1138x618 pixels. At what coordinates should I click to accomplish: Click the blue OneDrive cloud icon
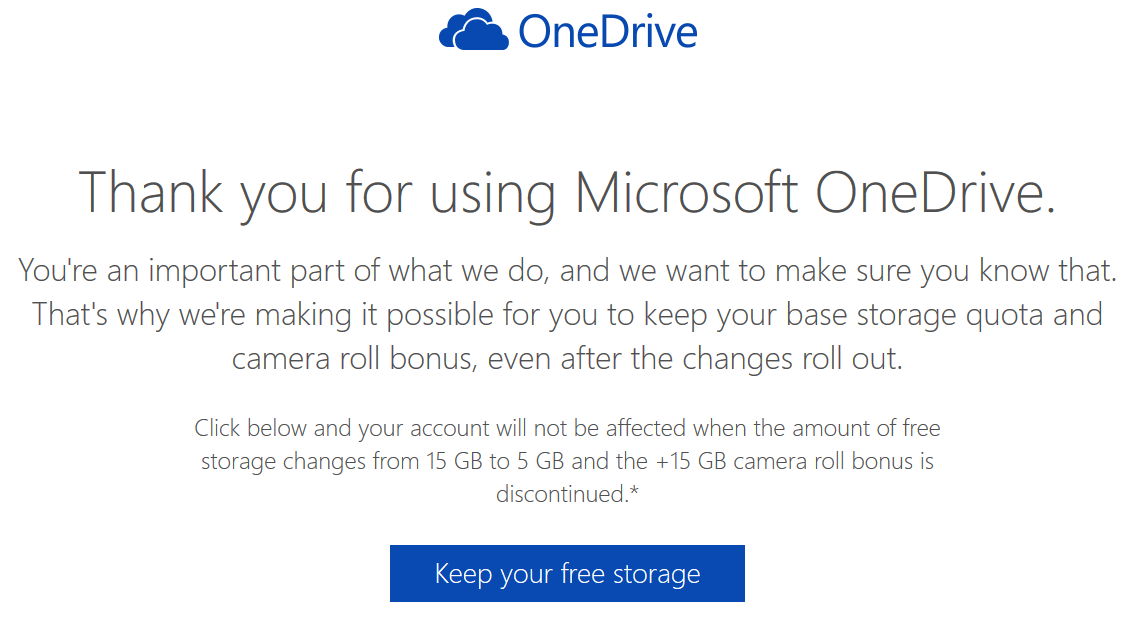coord(473,30)
